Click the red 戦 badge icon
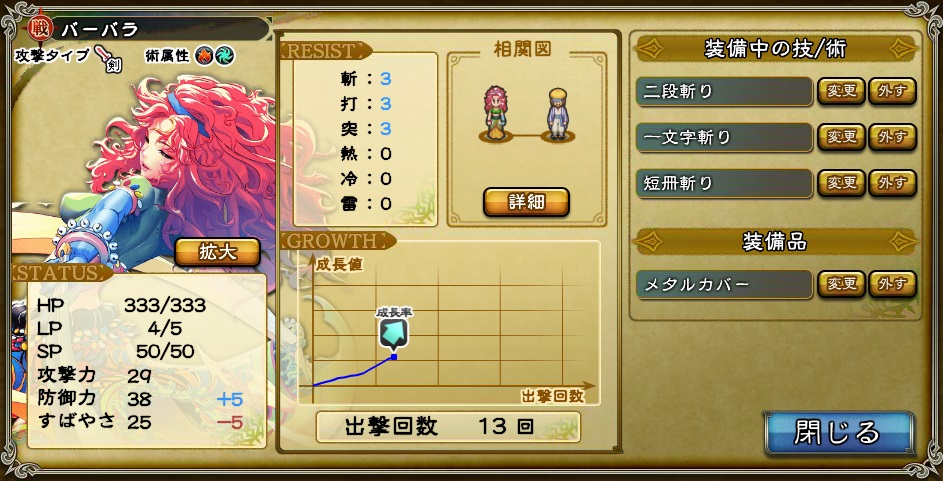 coord(41,28)
